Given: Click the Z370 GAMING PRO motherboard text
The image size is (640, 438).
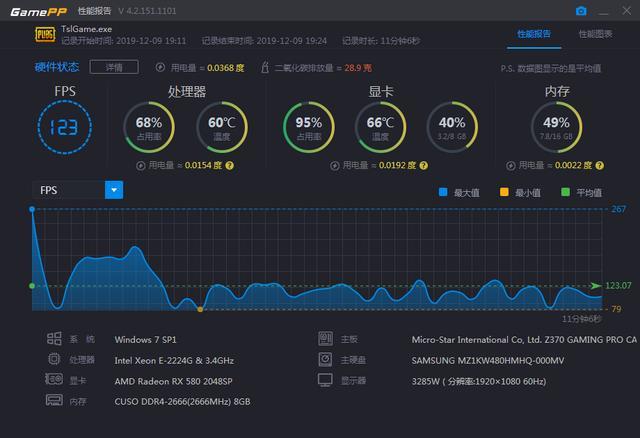Looking at the screenshot, I should tap(524, 340).
